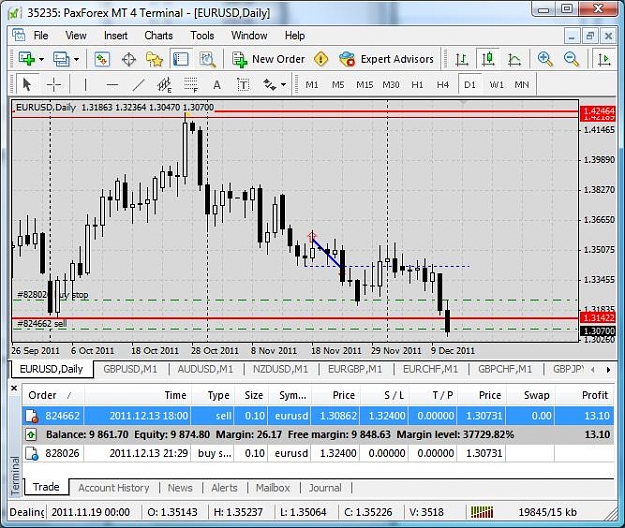The image size is (625, 528).
Task: Open the Help menu
Action: click(295, 35)
